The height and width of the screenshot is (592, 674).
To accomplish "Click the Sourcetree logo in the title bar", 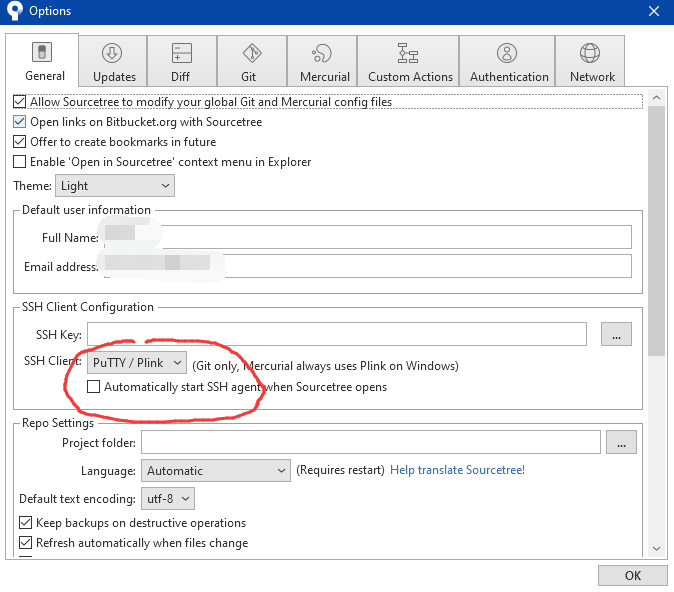I will pos(15,10).
